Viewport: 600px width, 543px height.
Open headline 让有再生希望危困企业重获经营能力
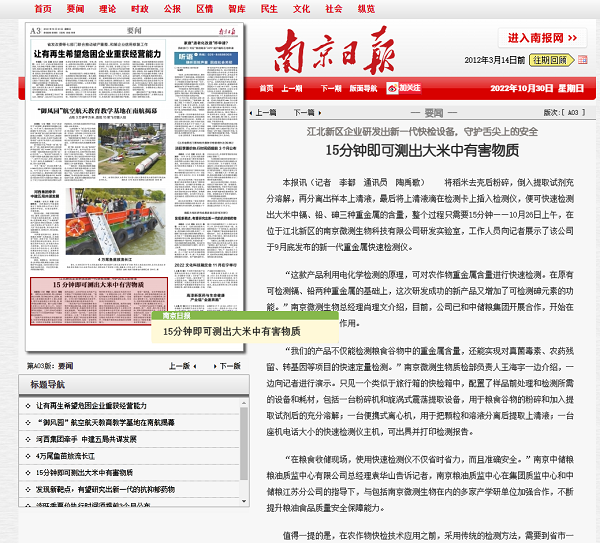(91, 406)
